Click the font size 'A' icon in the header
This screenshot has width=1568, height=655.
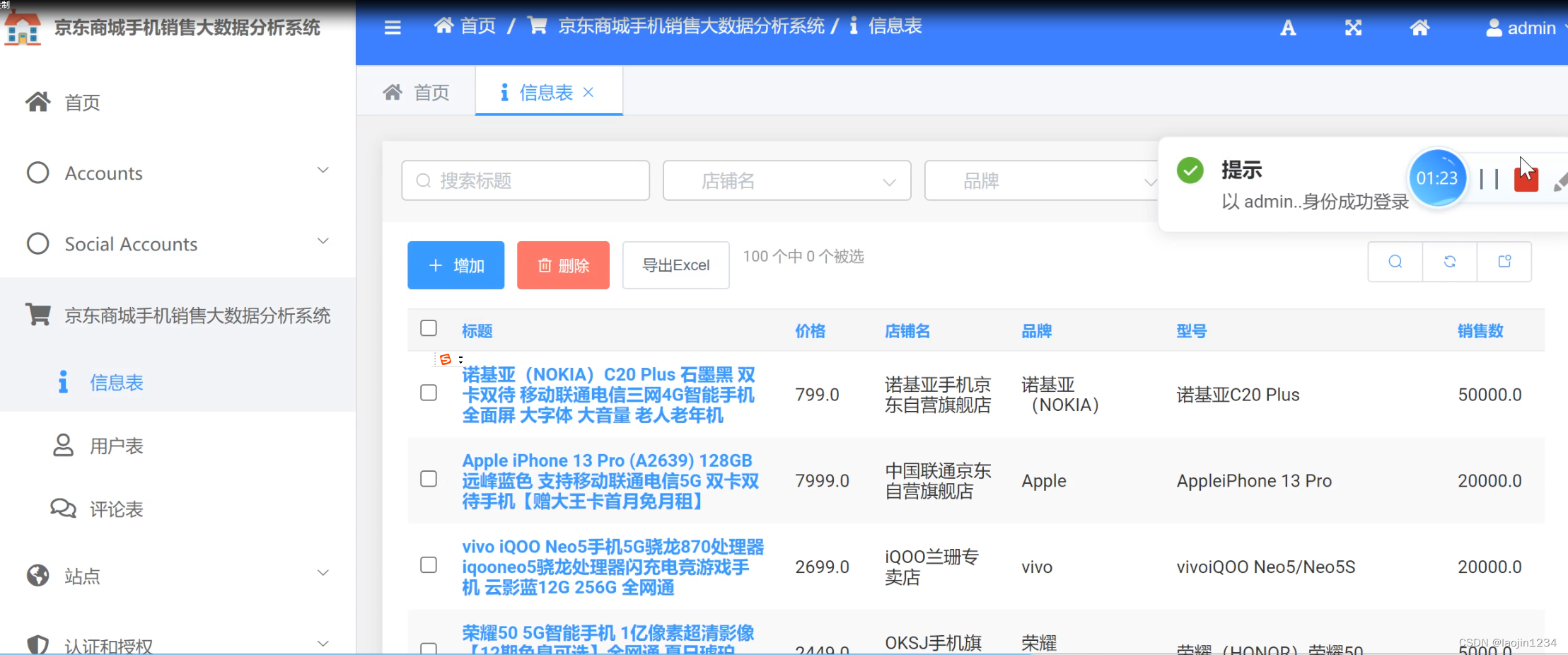click(1288, 28)
